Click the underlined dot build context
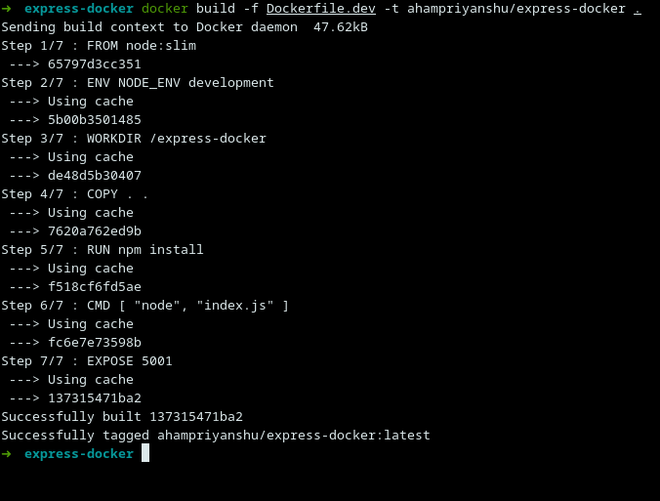This screenshot has height=501, width=660. pyautogui.click(x=637, y=9)
